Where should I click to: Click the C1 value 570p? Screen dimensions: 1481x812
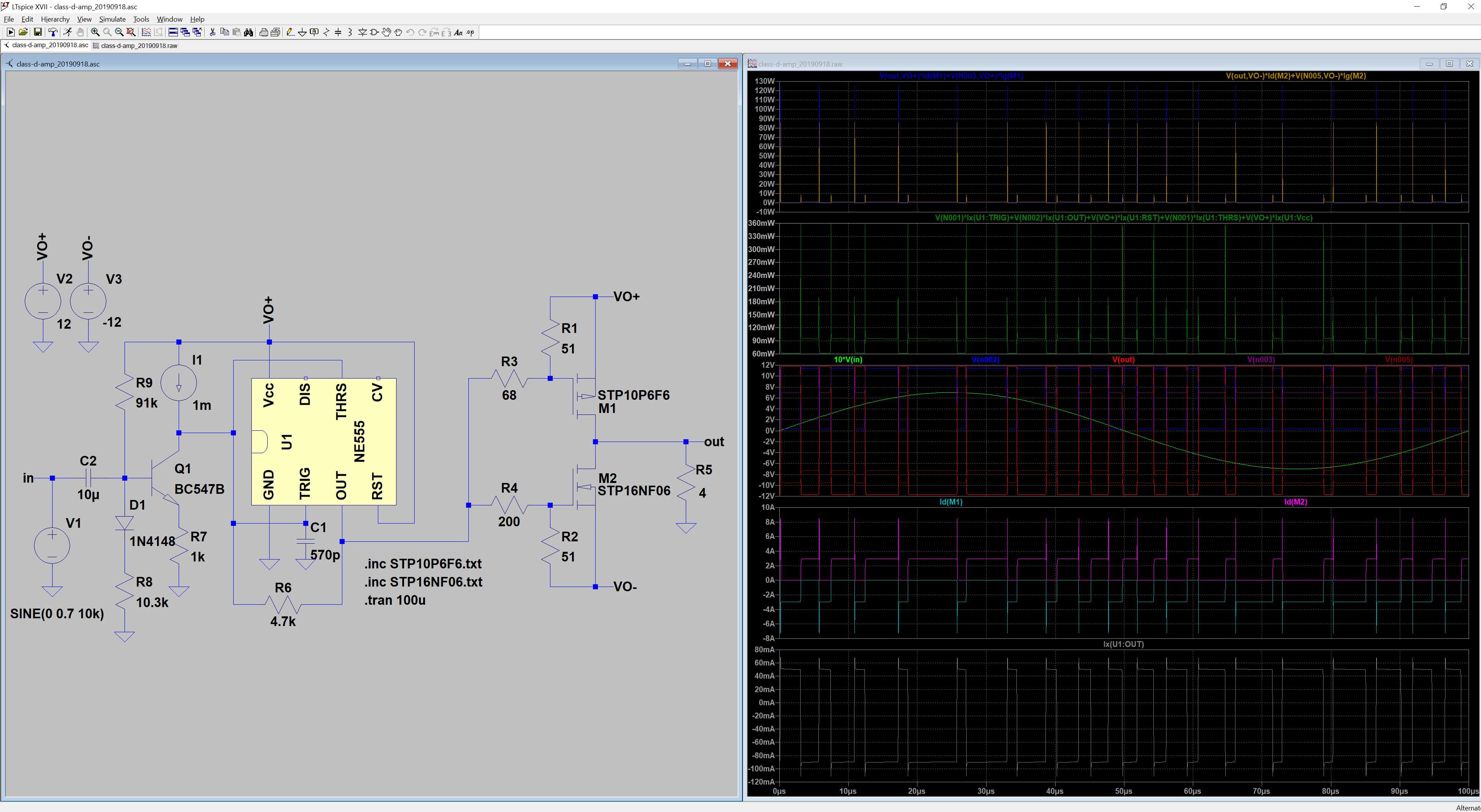tap(325, 555)
